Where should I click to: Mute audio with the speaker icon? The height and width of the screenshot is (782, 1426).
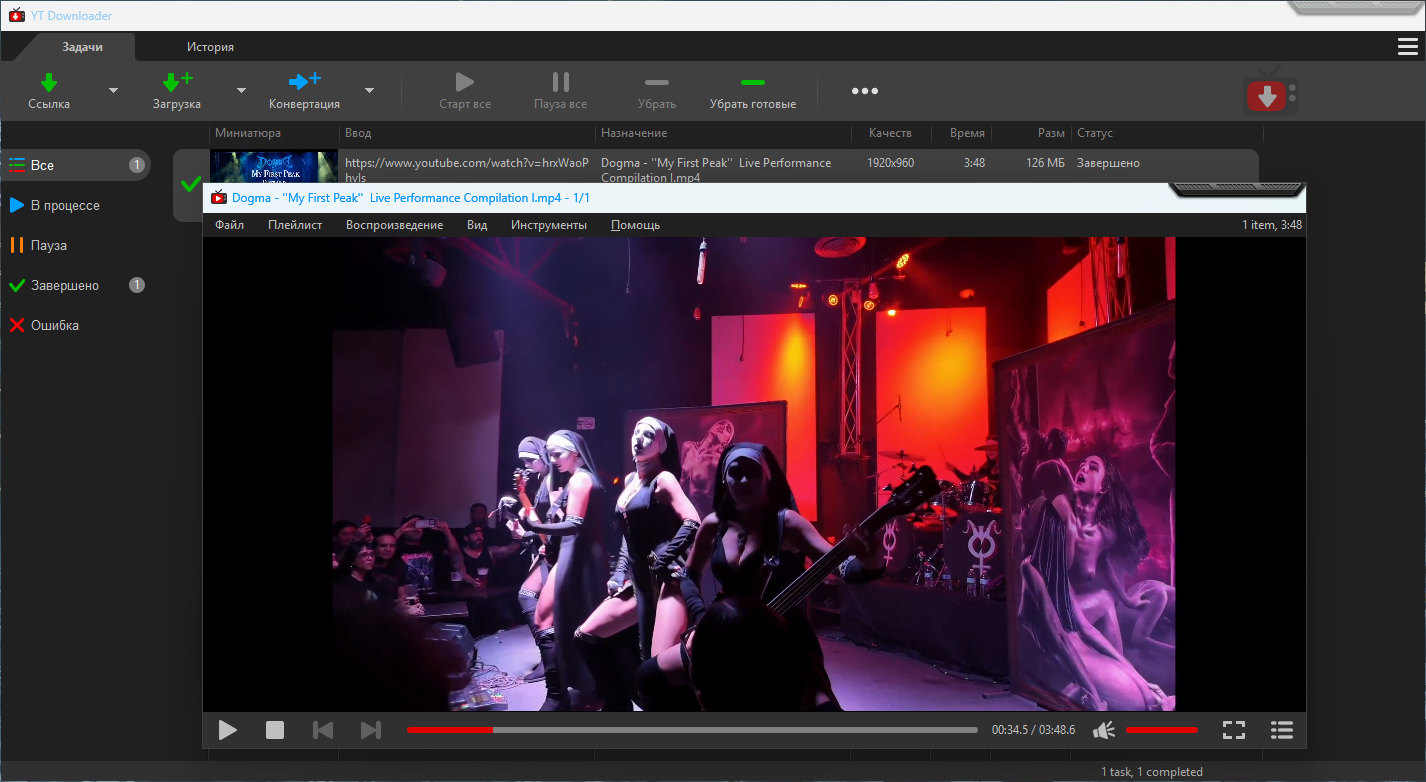click(x=1104, y=730)
